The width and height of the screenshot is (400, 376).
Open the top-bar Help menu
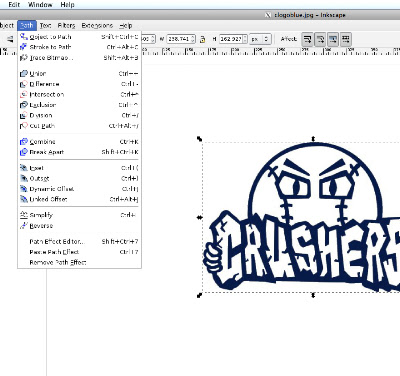pos(67,5)
